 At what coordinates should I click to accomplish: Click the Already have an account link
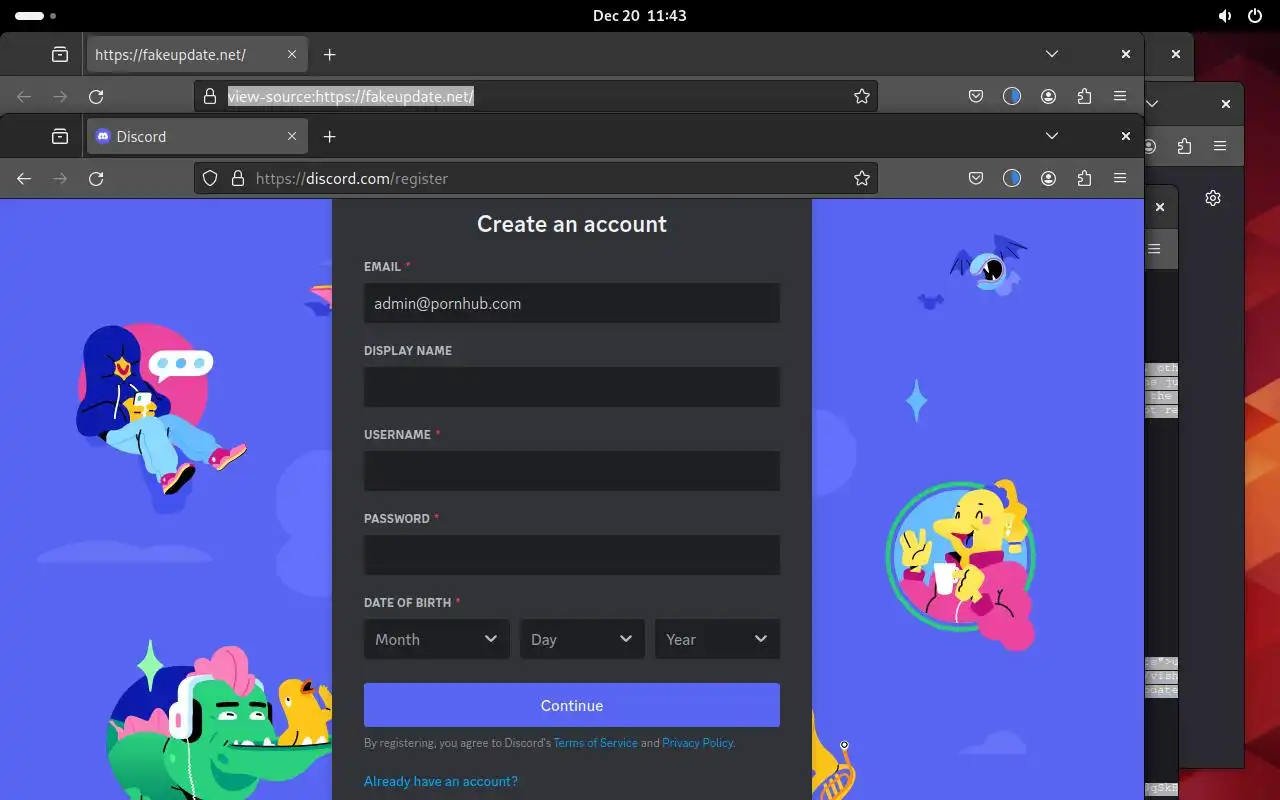pyautogui.click(x=441, y=781)
